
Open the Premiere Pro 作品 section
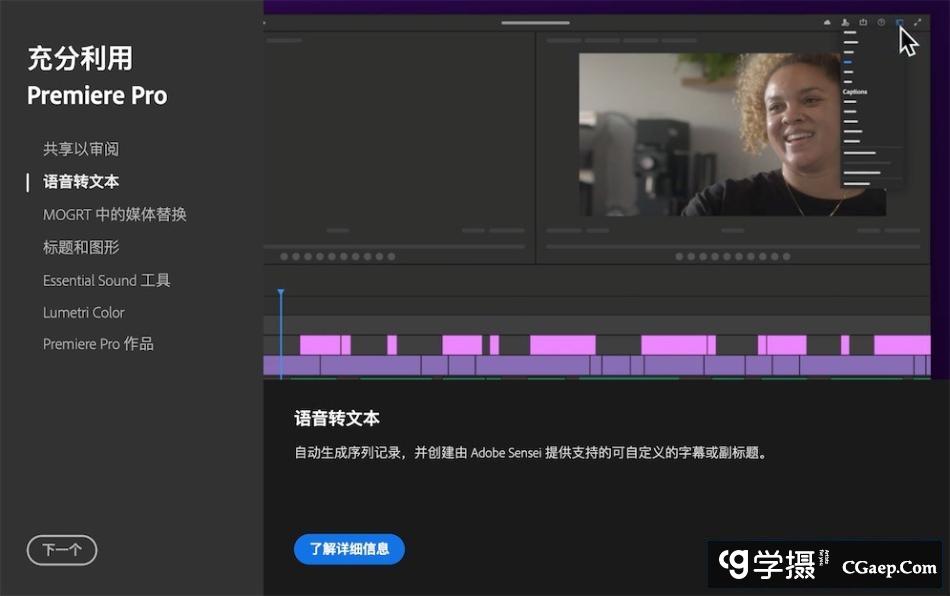pos(98,344)
